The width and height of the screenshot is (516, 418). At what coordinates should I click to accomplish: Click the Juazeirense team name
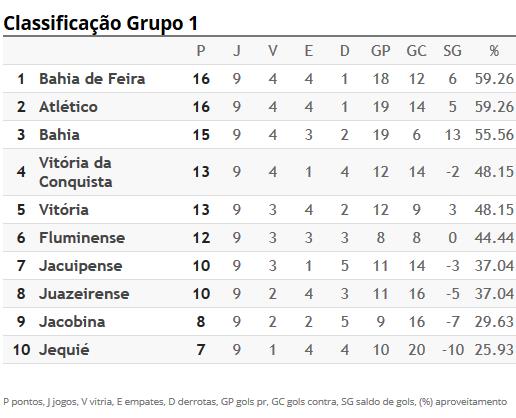[x=84, y=294]
